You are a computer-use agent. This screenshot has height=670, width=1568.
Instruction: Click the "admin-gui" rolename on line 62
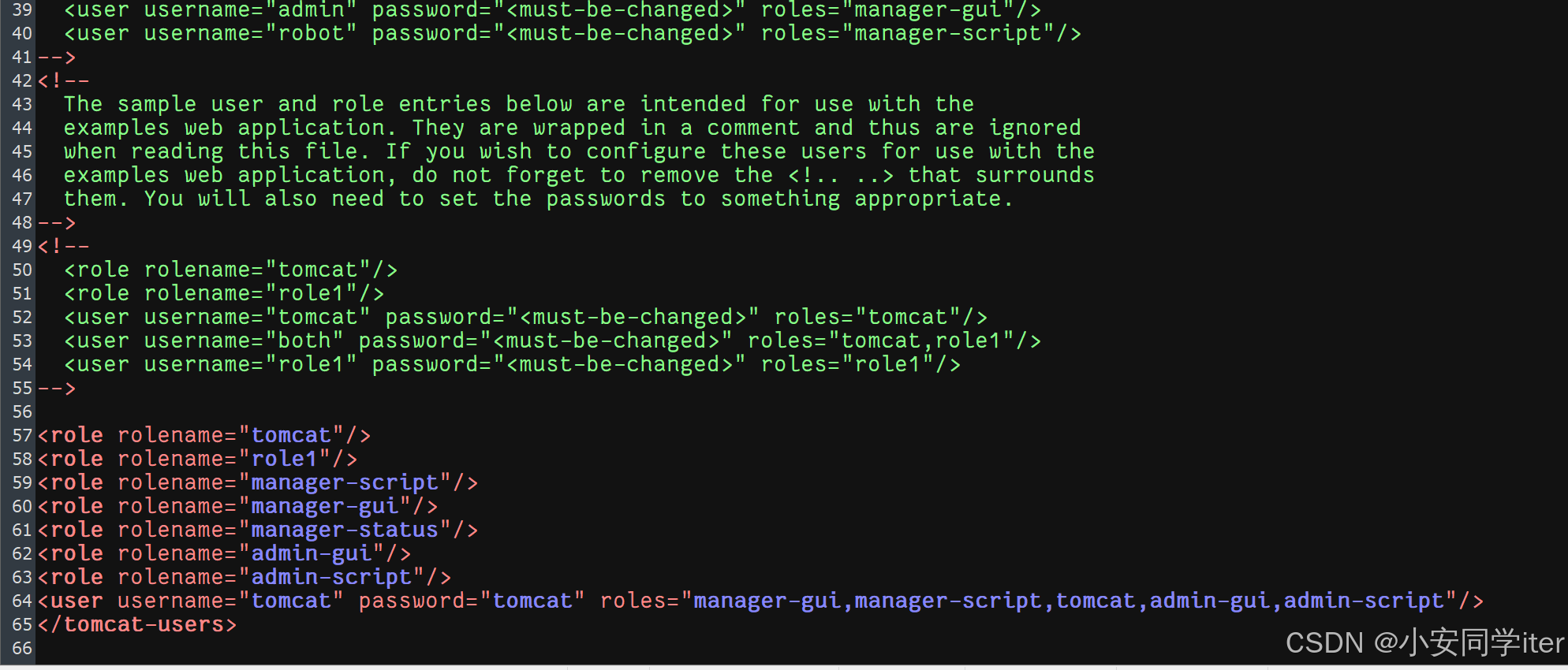click(312, 554)
